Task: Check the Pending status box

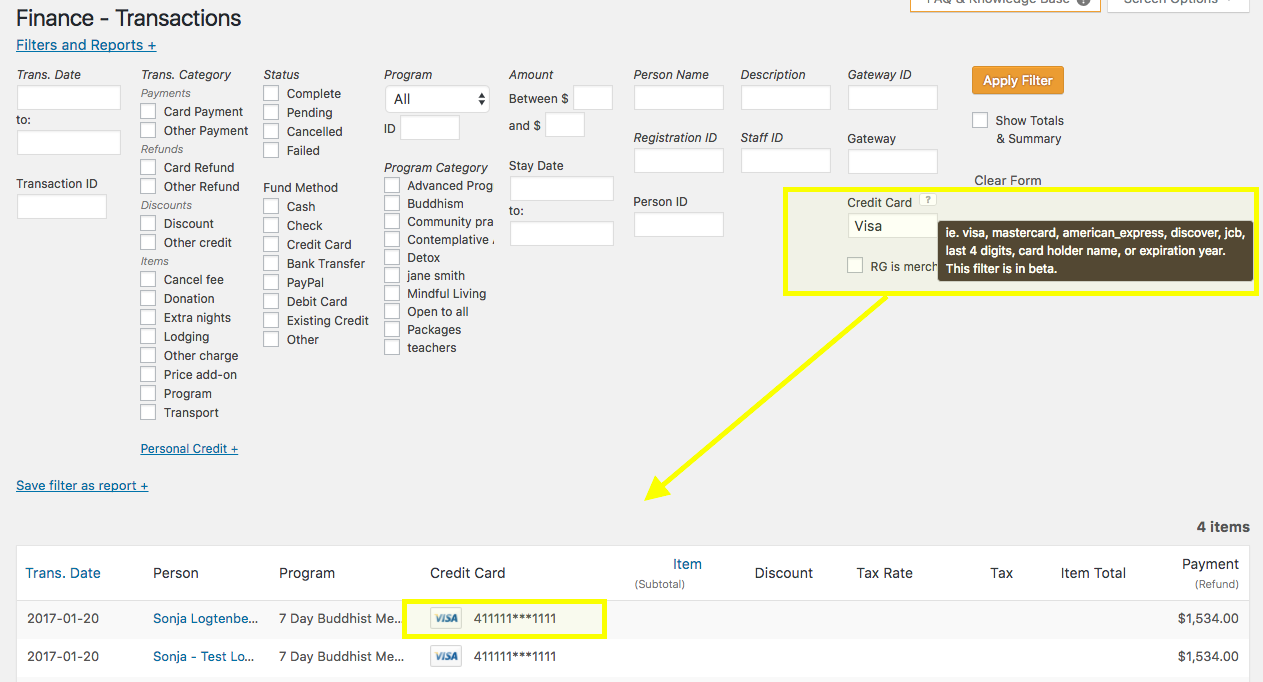Action: click(x=271, y=112)
